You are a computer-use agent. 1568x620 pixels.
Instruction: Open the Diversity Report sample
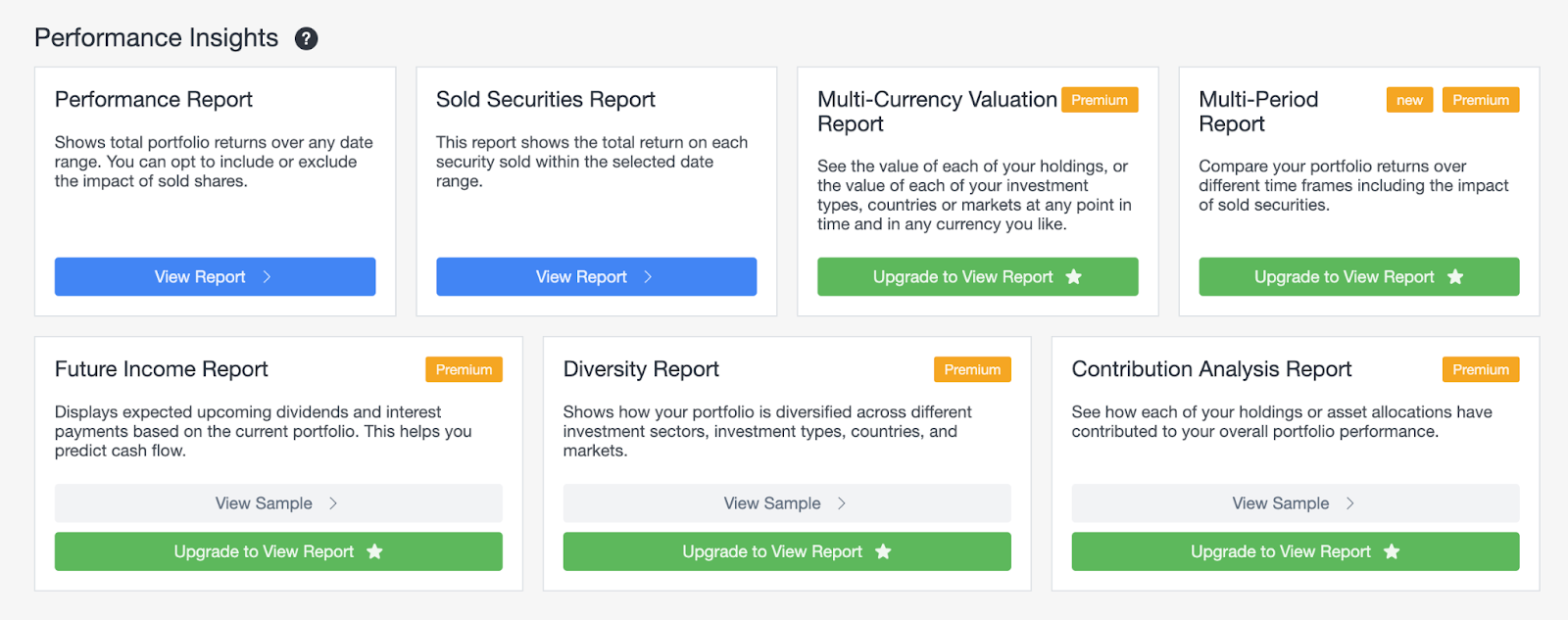(786, 503)
